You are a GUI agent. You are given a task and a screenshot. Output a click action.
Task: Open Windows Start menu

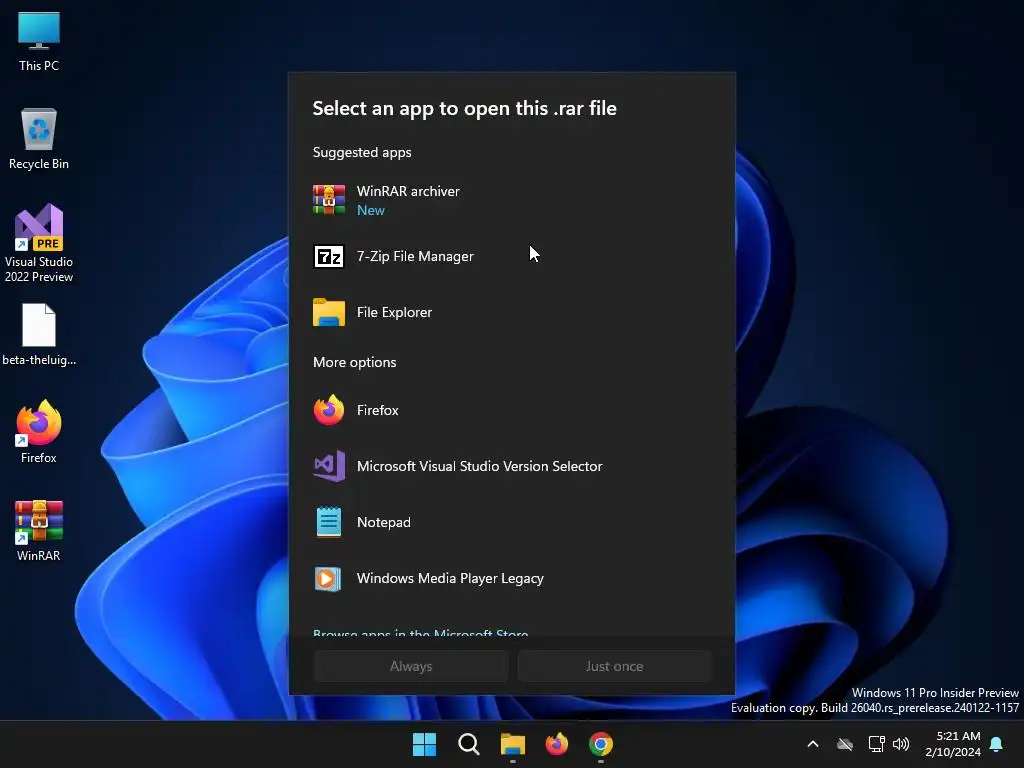pyautogui.click(x=424, y=744)
